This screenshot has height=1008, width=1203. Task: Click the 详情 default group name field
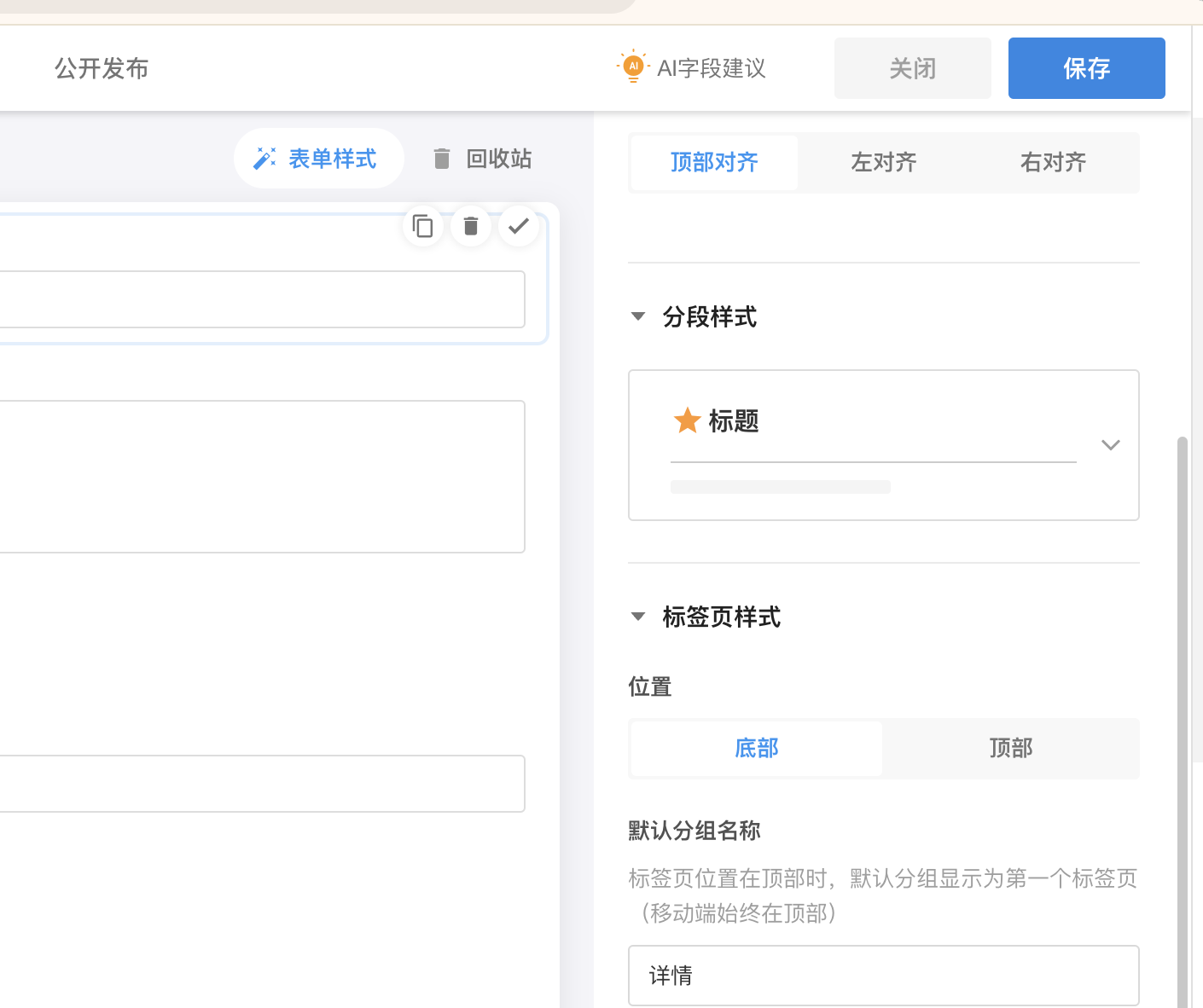click(883, 975)
